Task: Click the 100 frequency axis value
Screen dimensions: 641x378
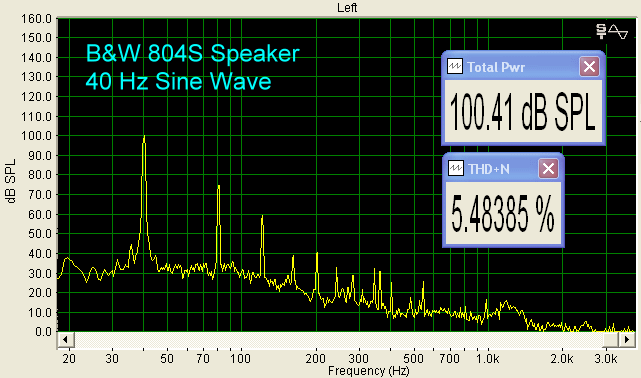Action: (x=240, y=359)
